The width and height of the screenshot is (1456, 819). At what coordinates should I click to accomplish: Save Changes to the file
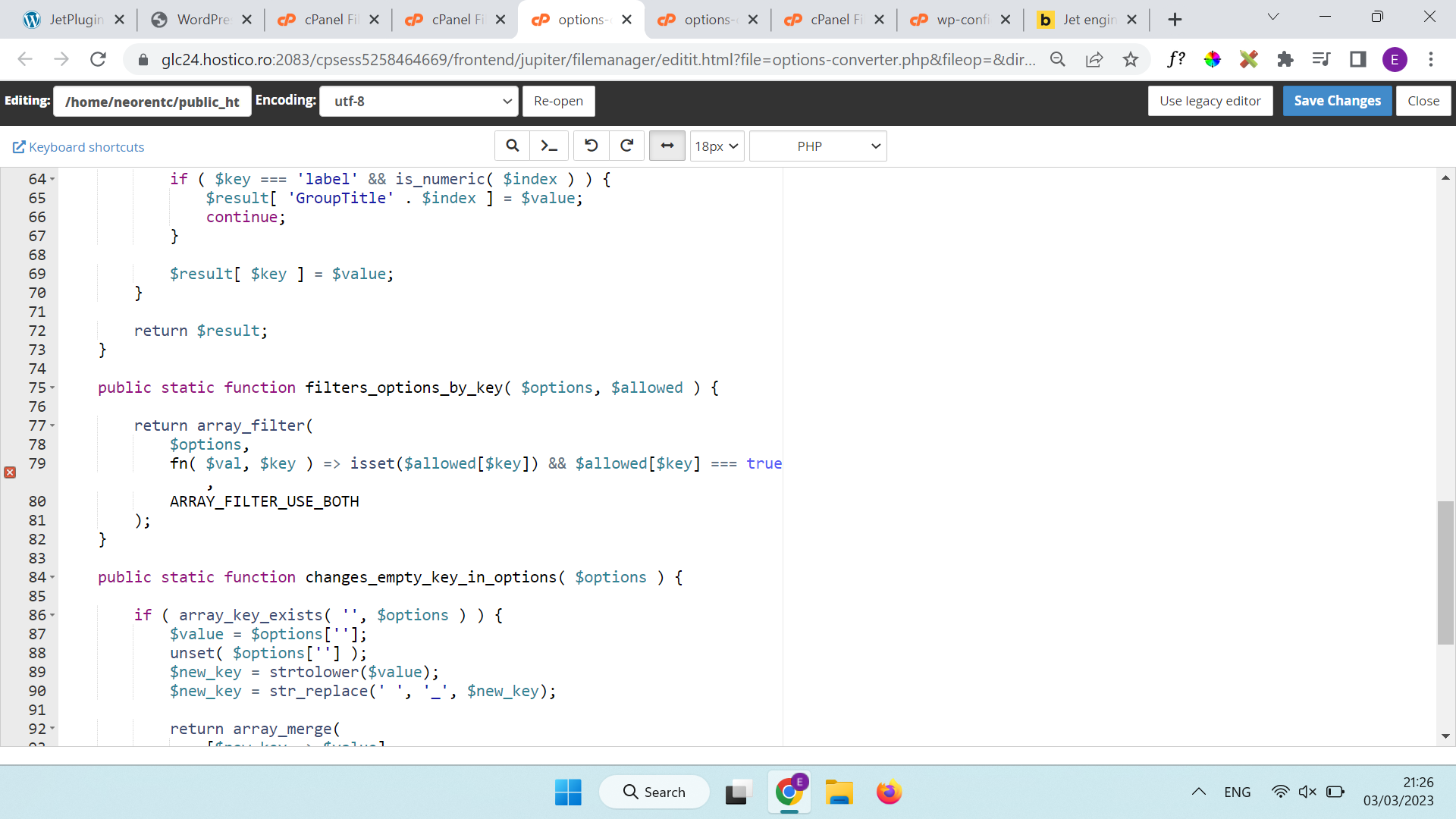point(1337,101)
